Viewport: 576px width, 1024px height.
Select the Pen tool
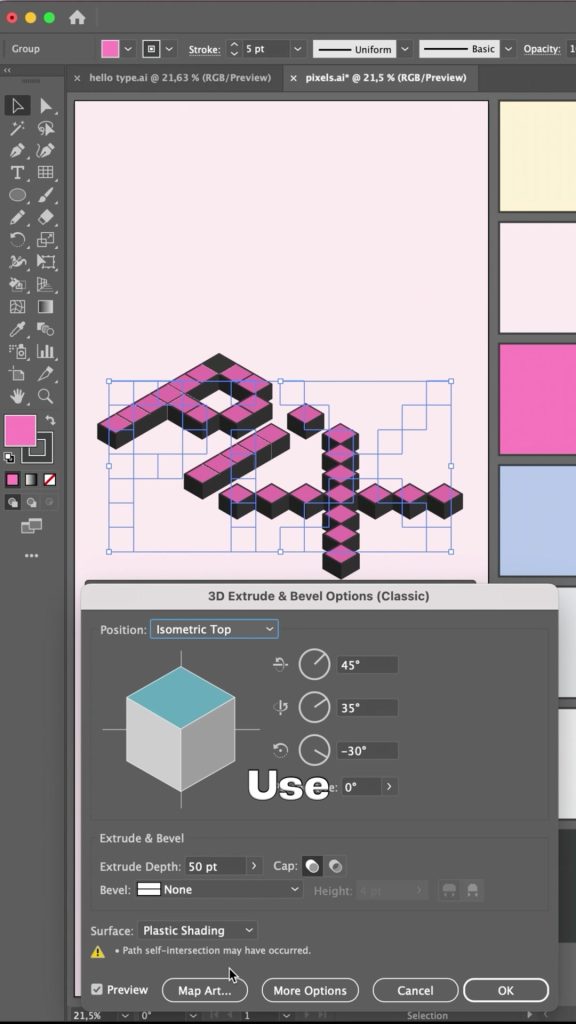(18, 150)
